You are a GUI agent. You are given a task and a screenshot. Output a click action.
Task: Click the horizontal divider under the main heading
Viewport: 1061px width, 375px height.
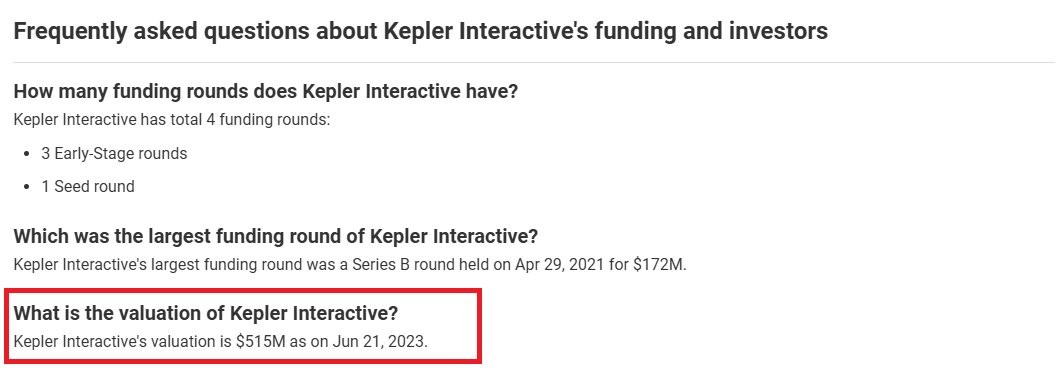click(x=534, y=62)
